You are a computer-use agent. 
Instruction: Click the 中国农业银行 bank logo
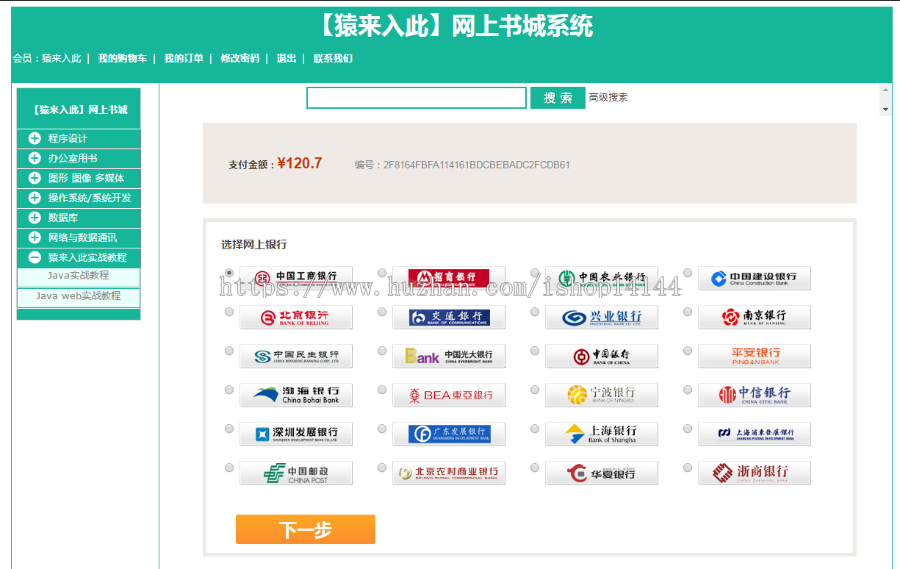[602, 278]
